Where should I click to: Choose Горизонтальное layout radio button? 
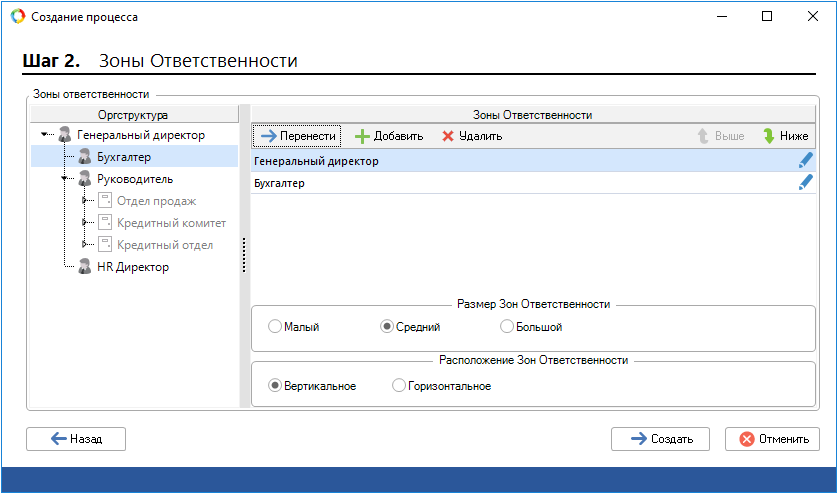click(399, 386)
